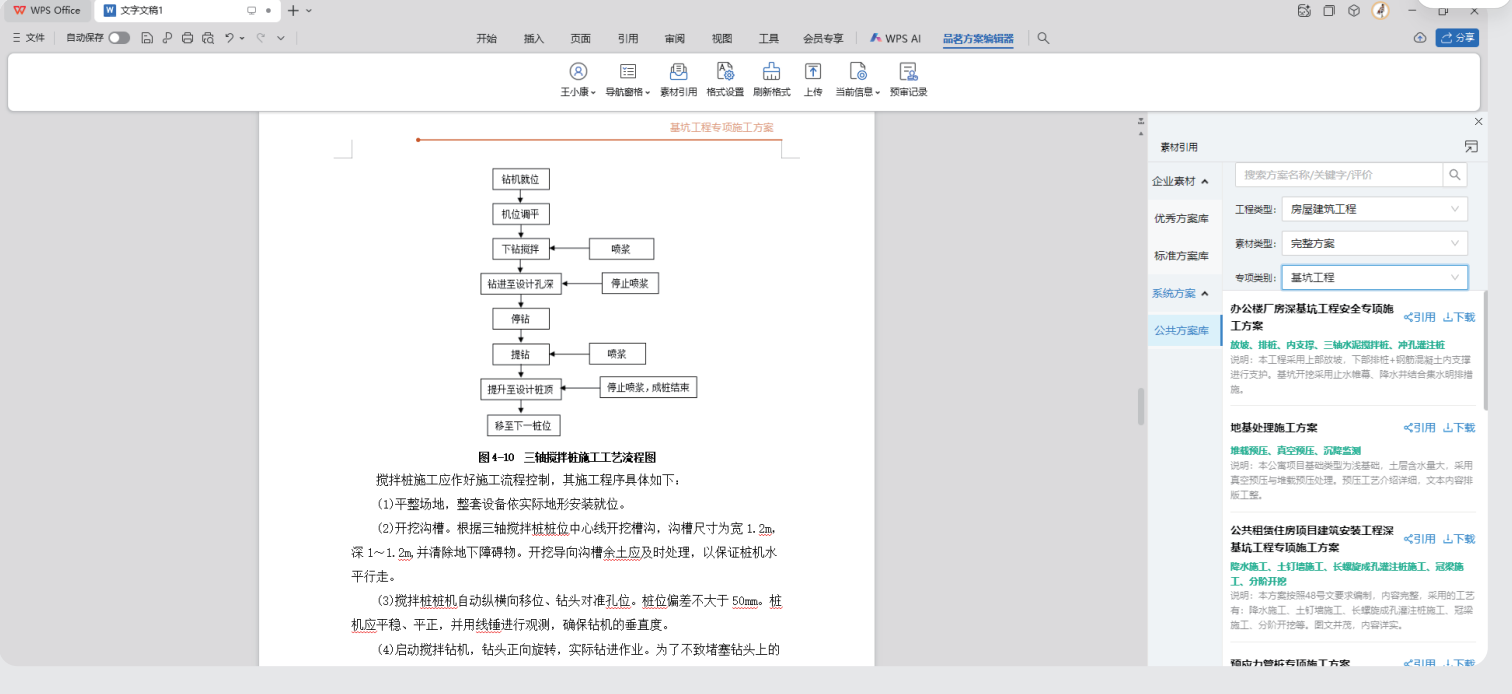
Task: Click the cube icon in title bar
Action: [1353, 10]
